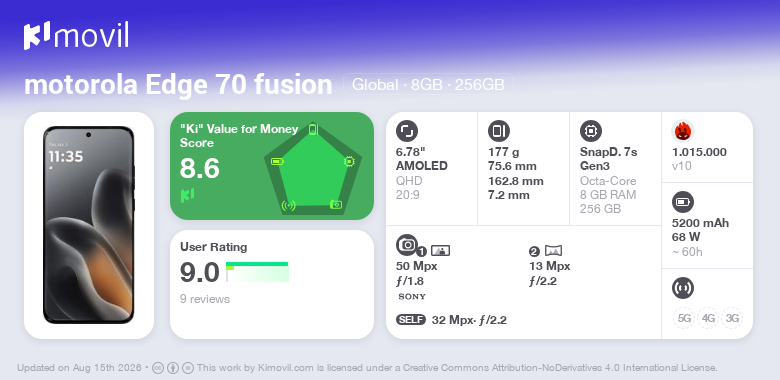Click the main camera icon

(406, 244)
